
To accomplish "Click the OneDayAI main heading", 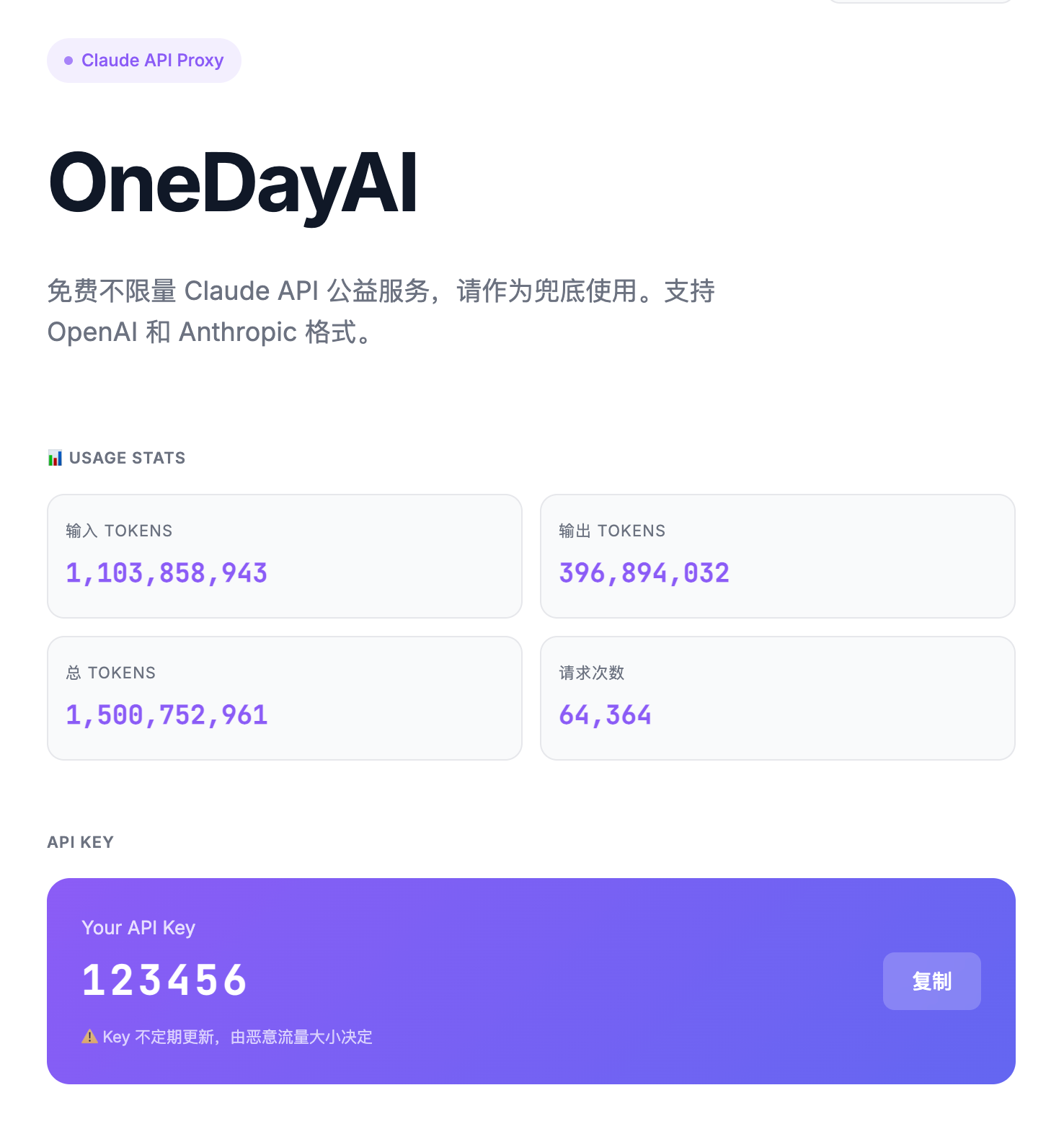I will (233, 184).
